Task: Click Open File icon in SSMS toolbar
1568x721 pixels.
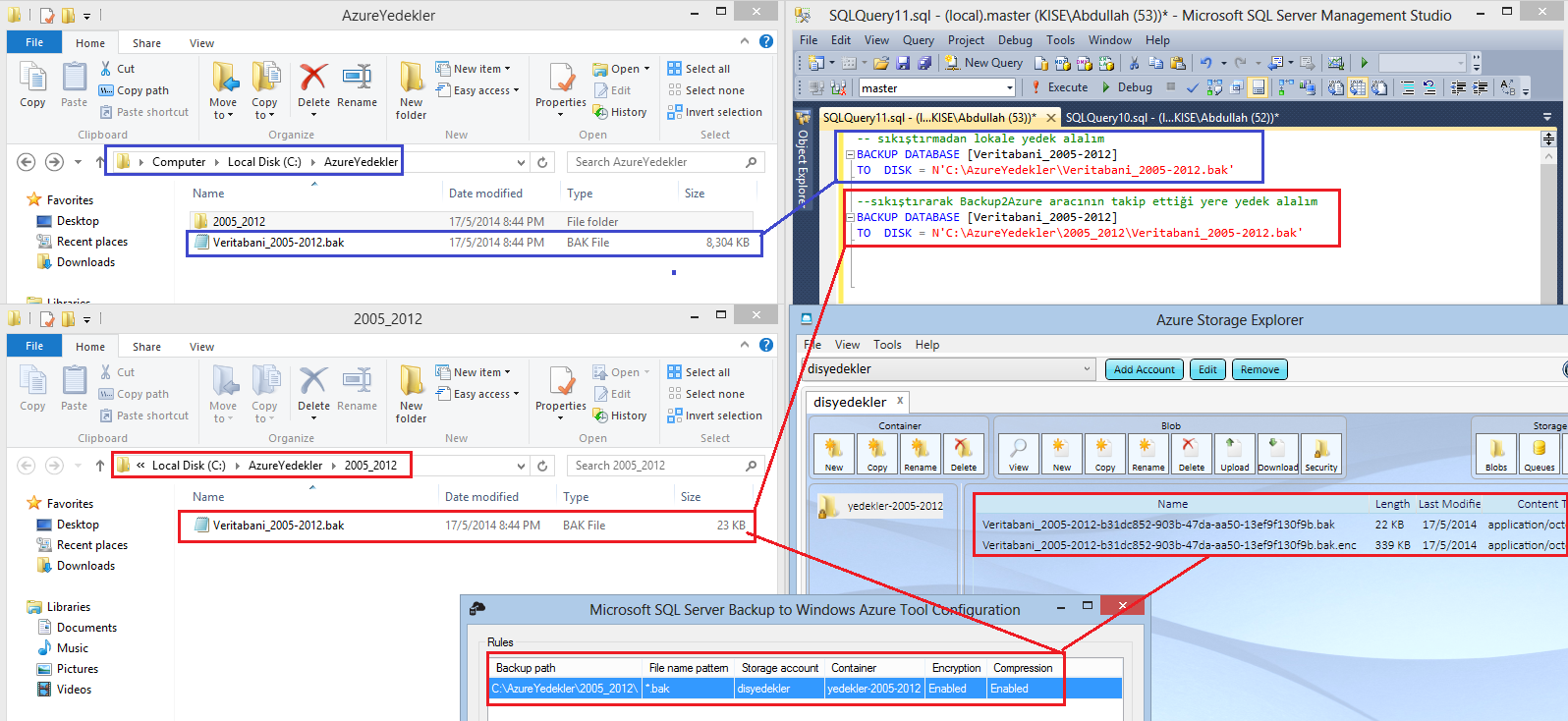Action: [880, 63]
